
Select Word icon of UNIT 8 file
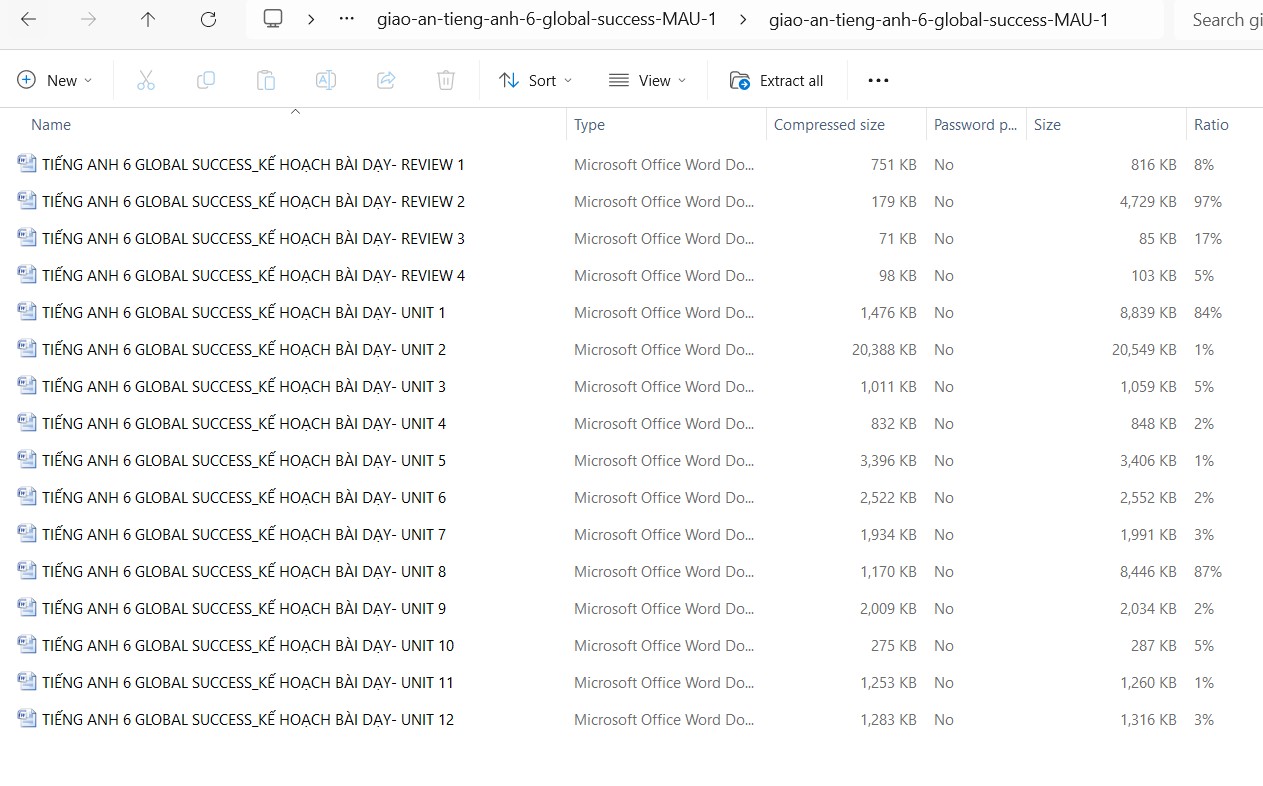(x=27, y=571)
